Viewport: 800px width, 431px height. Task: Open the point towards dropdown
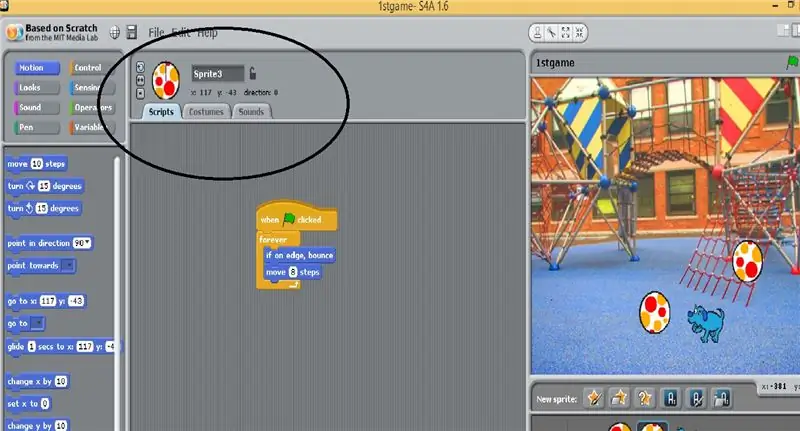[69, 265]
